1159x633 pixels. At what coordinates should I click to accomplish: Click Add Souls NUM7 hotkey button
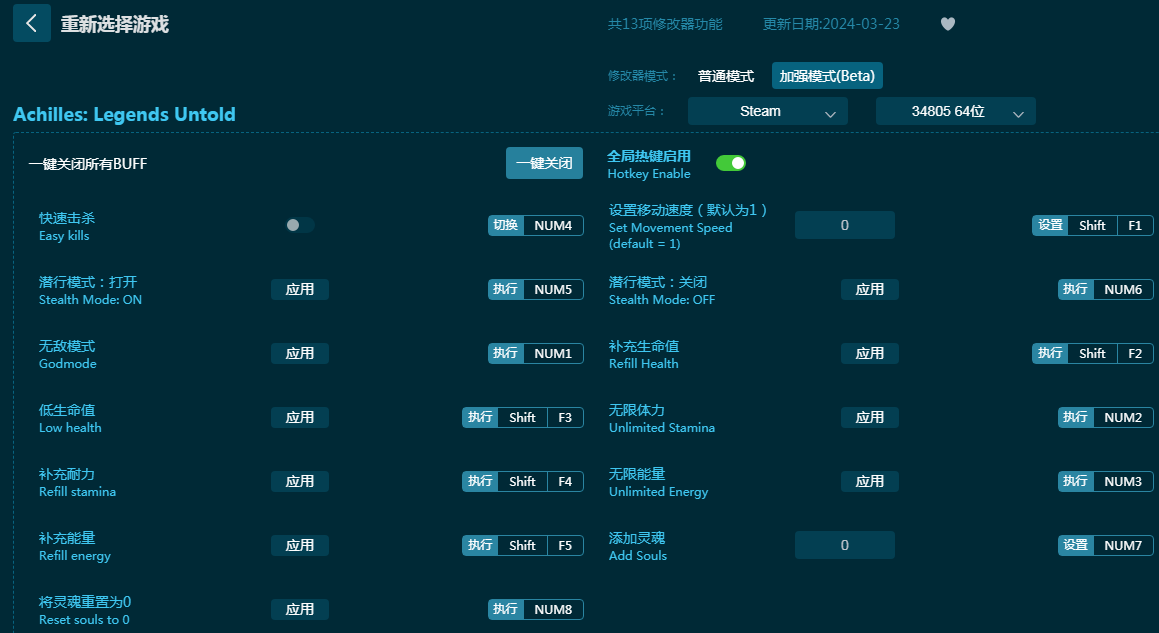pyautogui.click(x=1106, y=545)
